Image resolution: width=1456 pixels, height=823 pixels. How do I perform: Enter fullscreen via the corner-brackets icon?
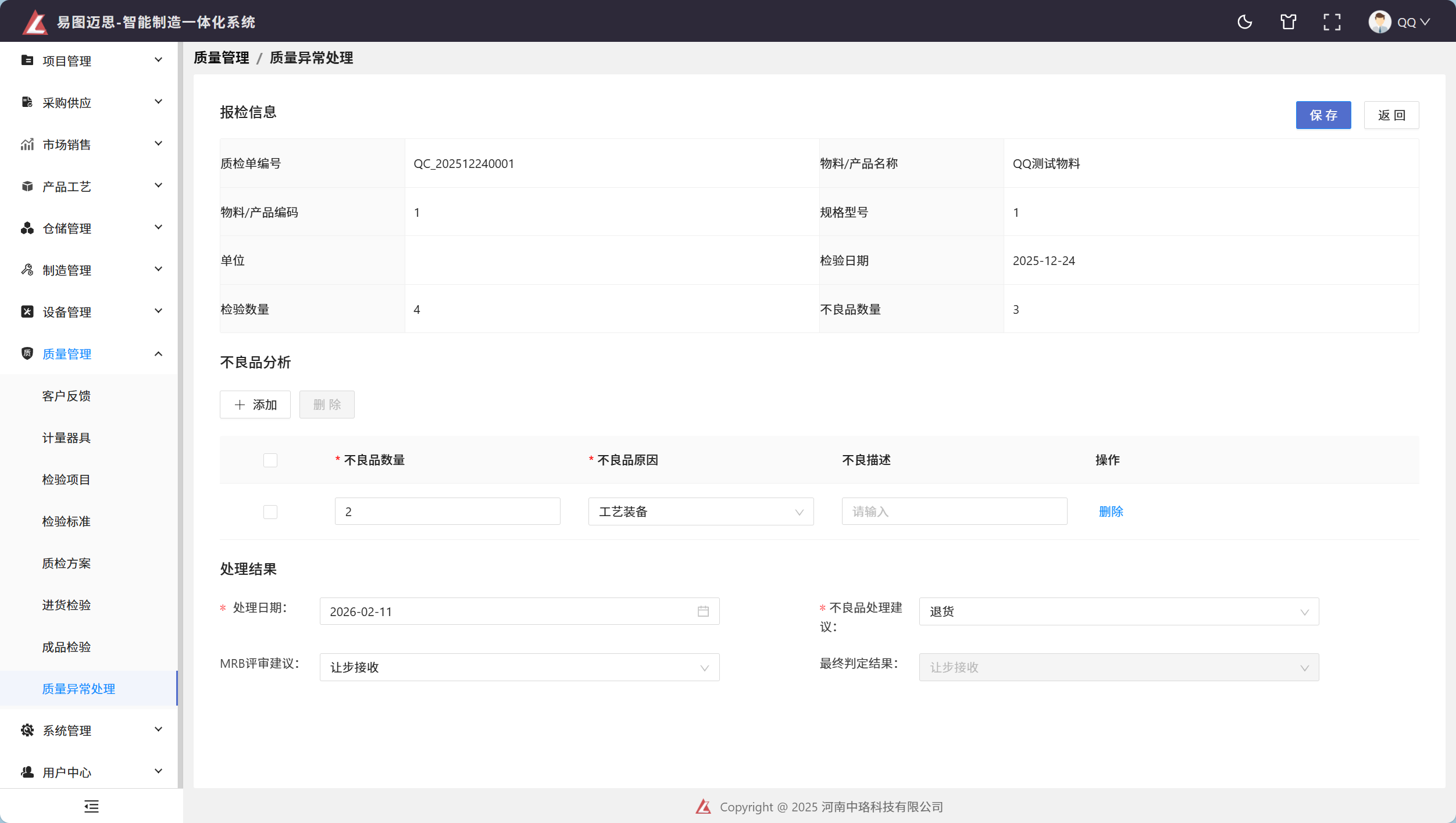tap(1332, 22)
